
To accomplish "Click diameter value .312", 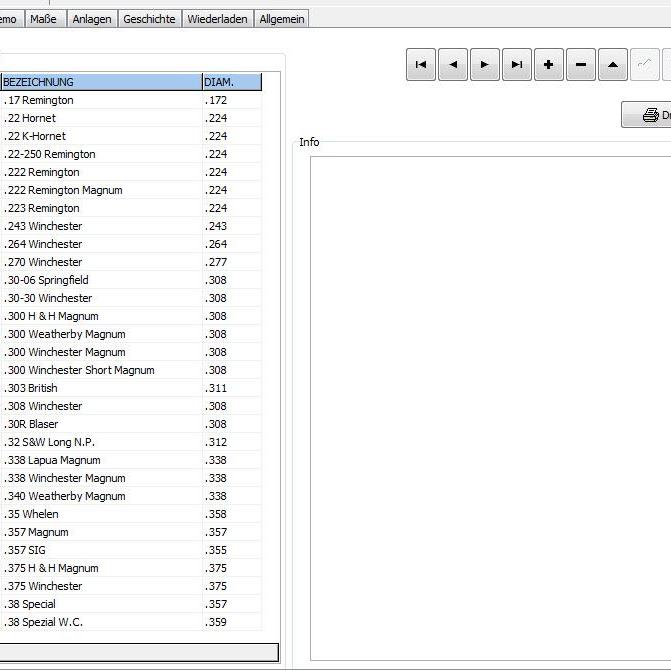I will point(216,442).
